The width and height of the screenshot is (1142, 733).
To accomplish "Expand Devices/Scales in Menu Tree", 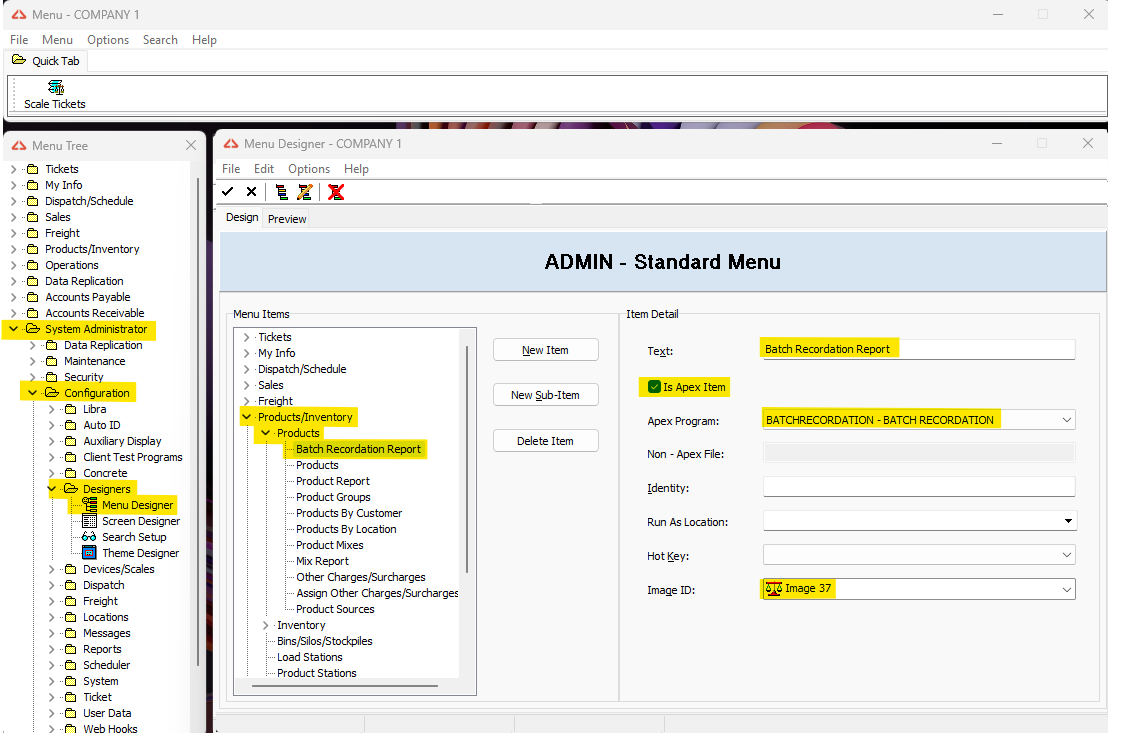I will pos(52,569).
